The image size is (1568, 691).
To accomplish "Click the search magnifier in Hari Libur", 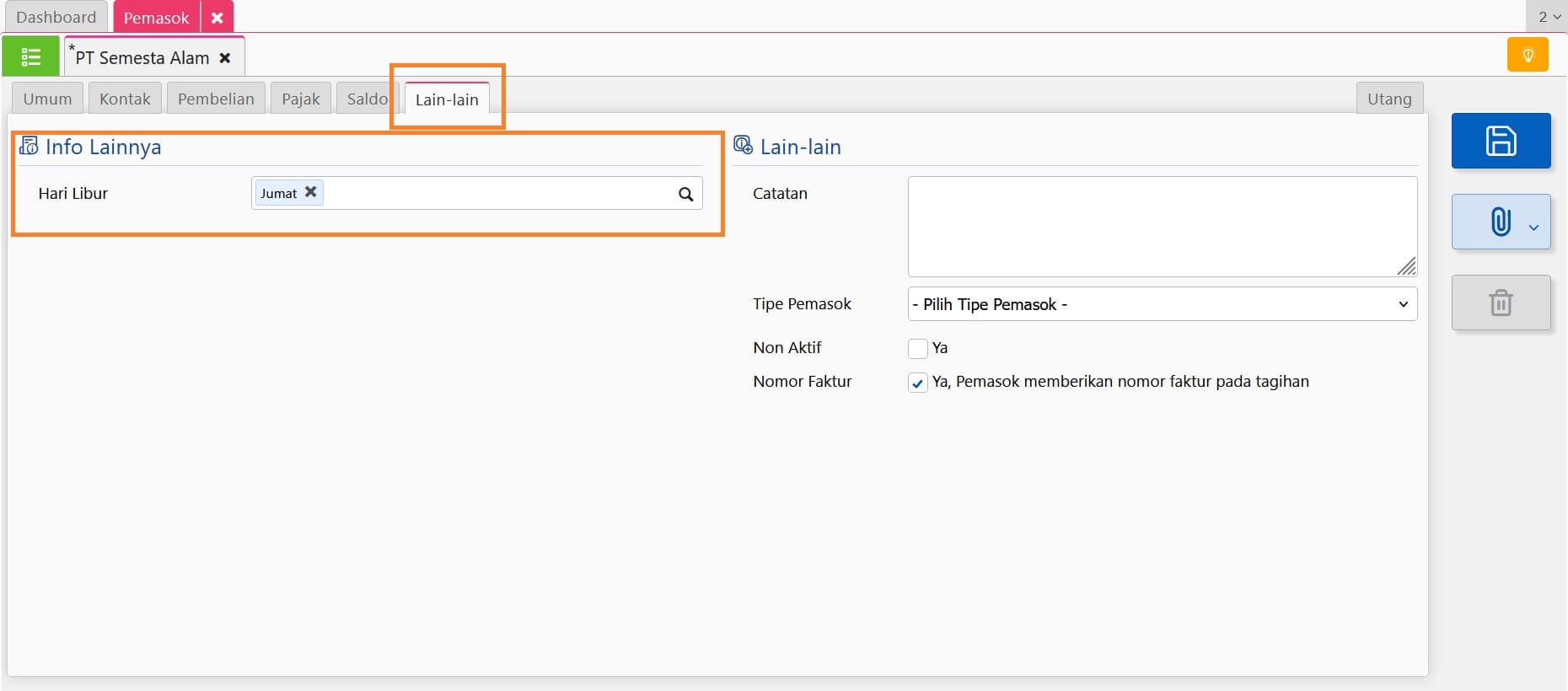I will 686,194.
